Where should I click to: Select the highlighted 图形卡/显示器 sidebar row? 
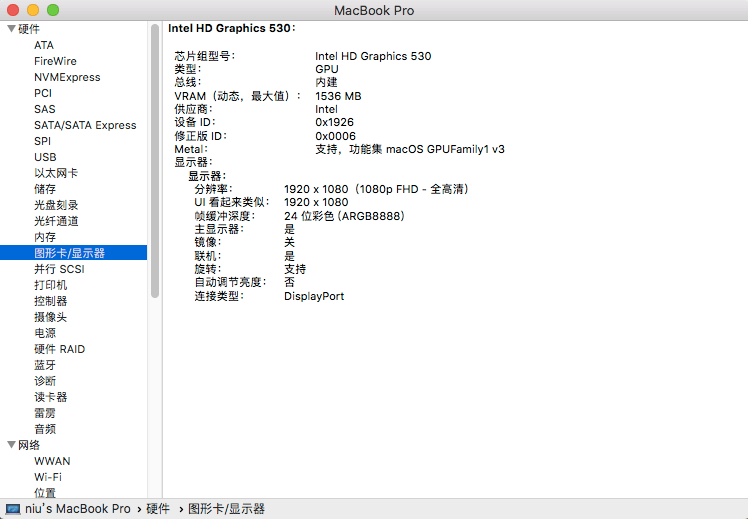click(x=73, y=253)
